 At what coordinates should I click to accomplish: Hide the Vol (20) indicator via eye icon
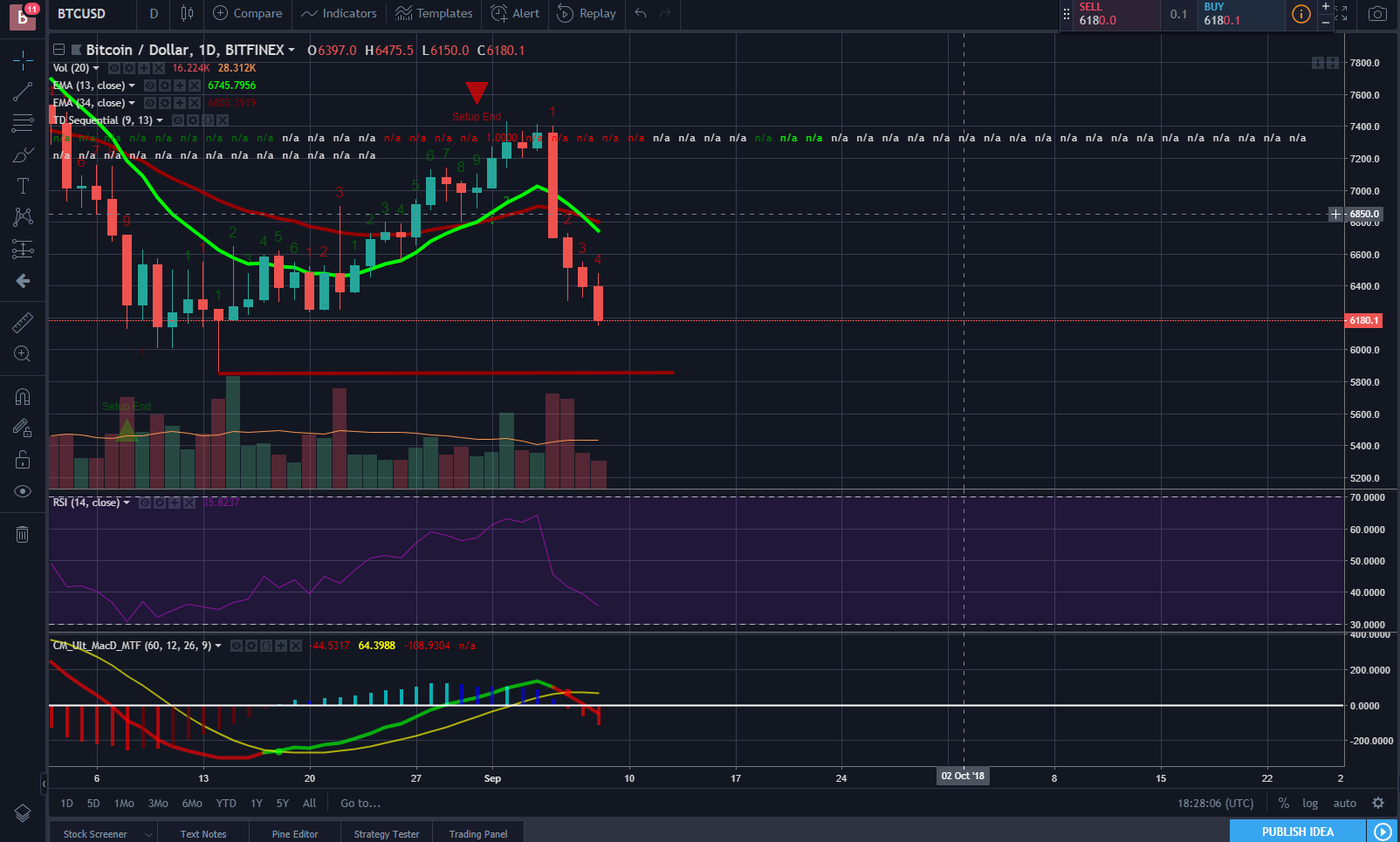click(114, 68)
